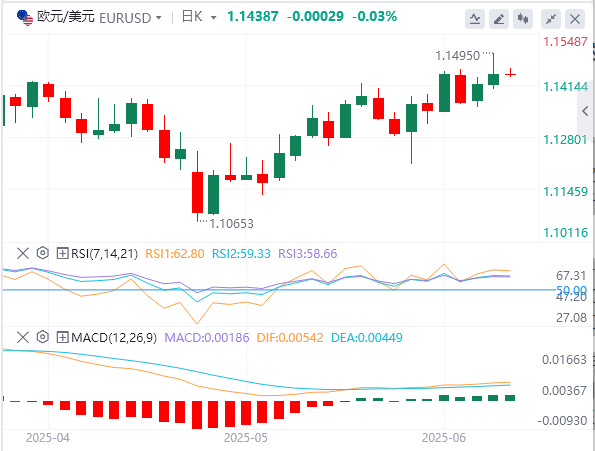Click the RSI1:62.80 value
Viewport: 595px width, 451px height.
point(175,253)
